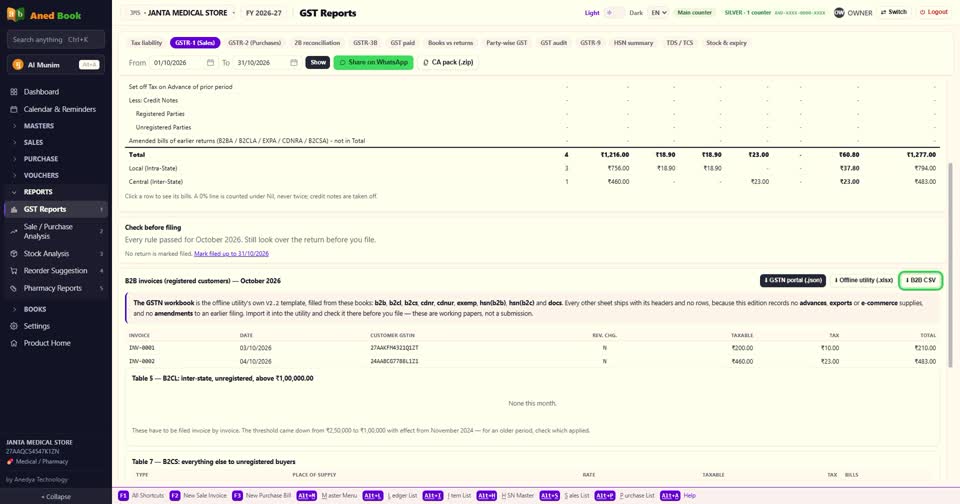Screen dimensions: 960x504
Task: Click the OW owner avatar
Action: coord(839,13)
